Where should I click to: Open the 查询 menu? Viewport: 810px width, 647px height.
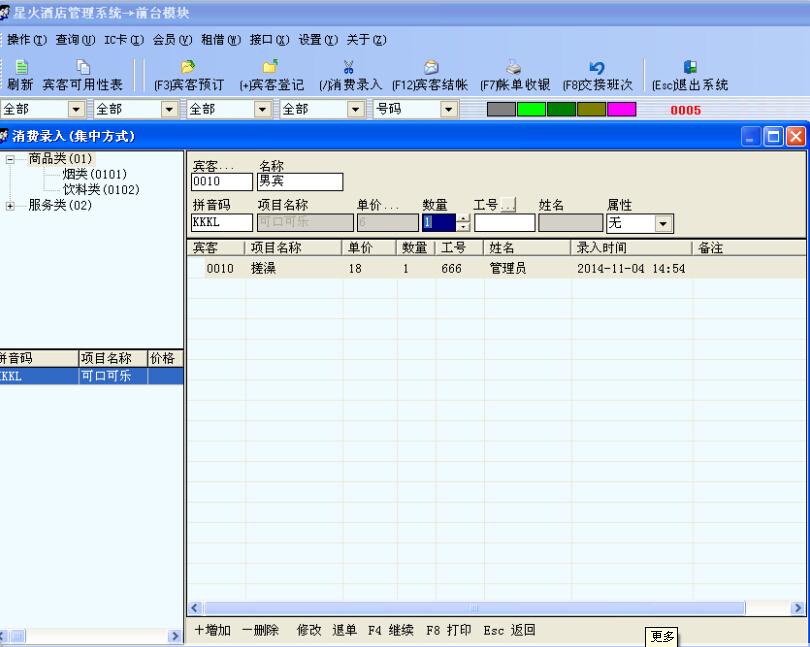(x=75, y=40)
